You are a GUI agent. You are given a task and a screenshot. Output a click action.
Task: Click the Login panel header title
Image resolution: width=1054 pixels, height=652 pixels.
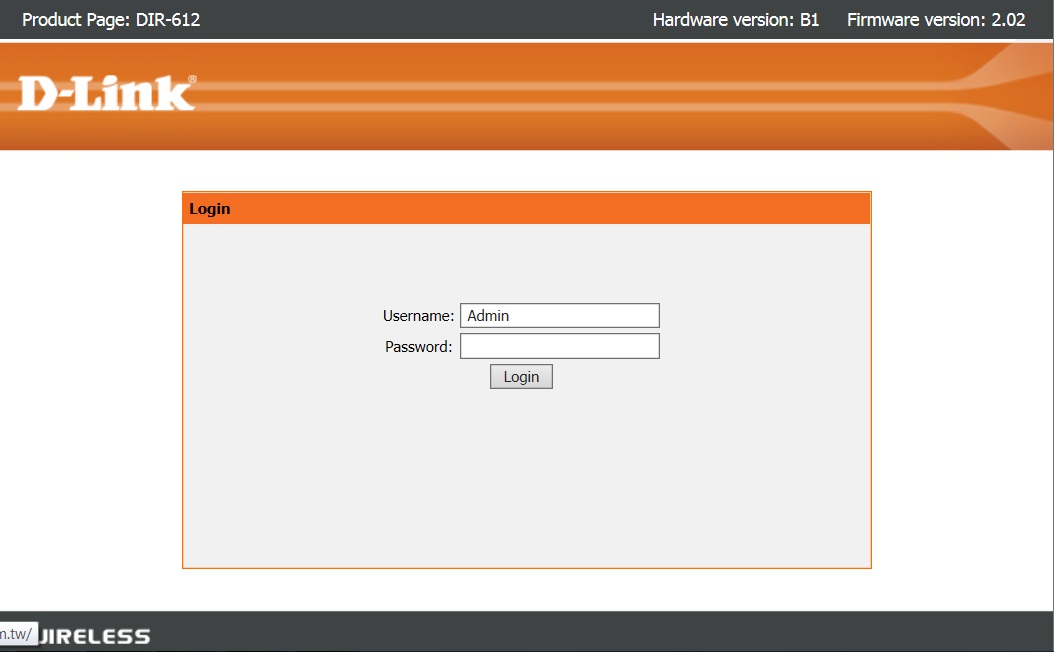210,208
